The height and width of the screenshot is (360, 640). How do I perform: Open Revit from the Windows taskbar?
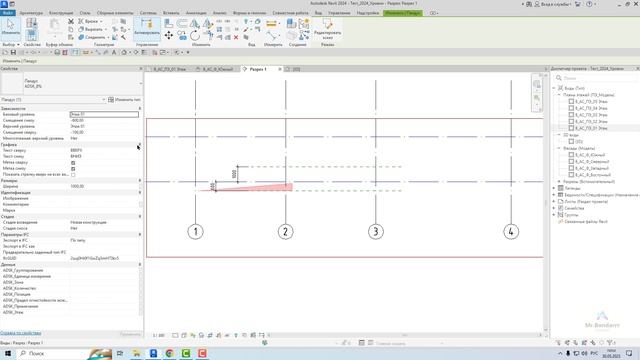[x=153, y=353]
